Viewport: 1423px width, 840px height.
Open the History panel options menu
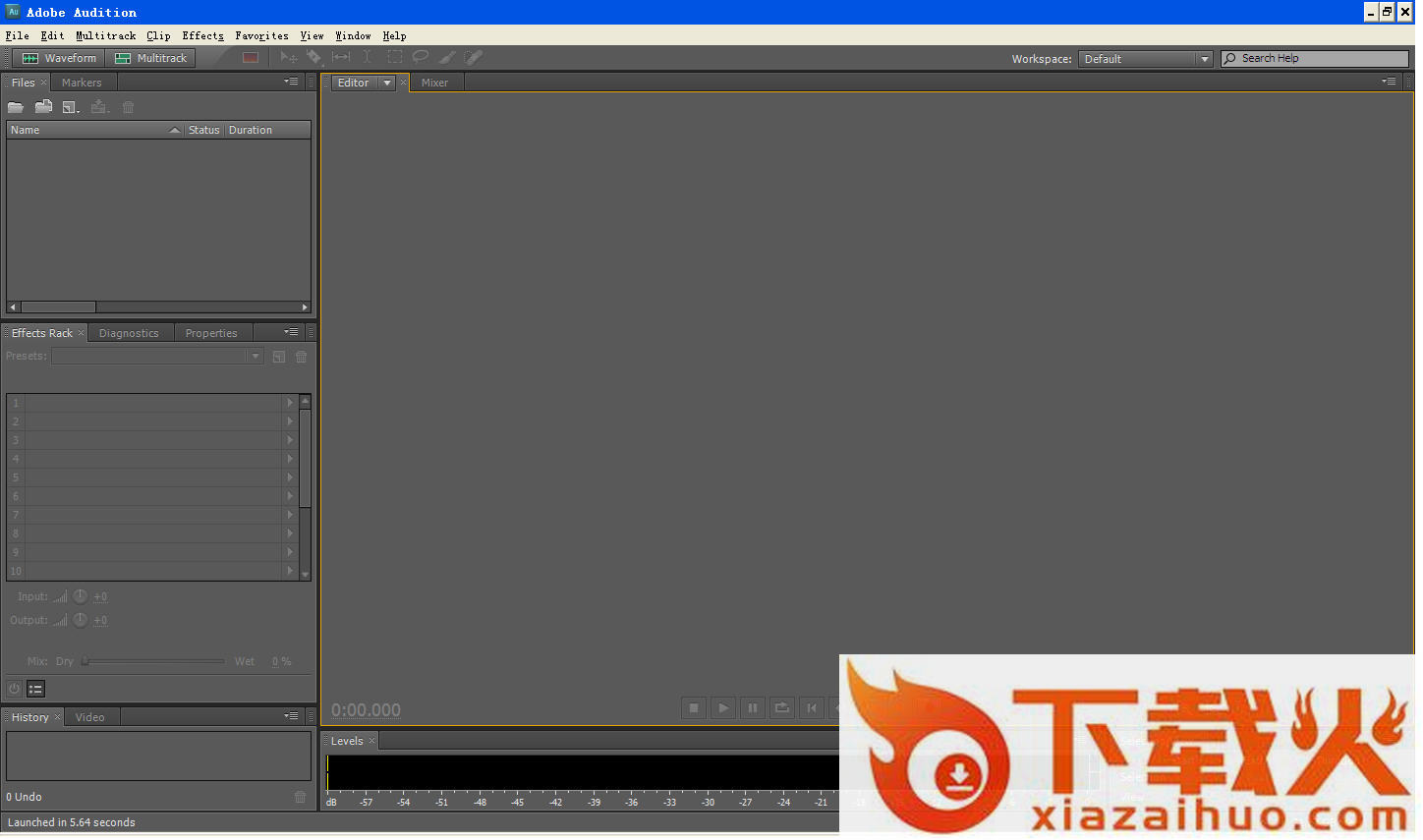(x=292, y=716)
